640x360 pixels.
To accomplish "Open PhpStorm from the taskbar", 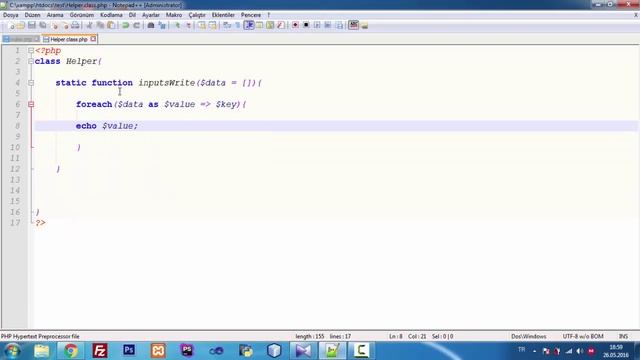I will pos(187,350).
